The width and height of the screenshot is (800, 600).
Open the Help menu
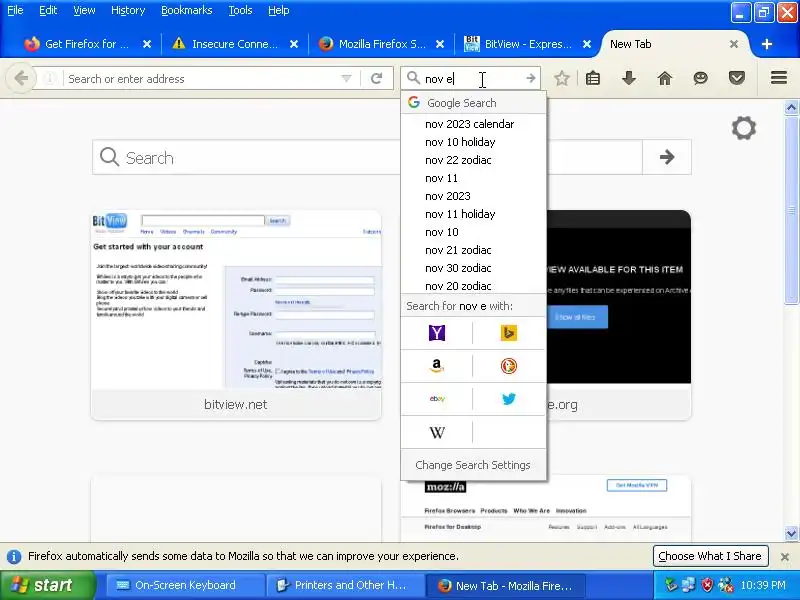point(279,10)
